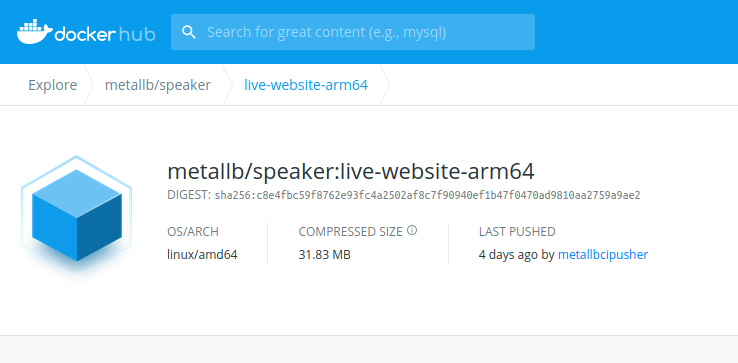Click the OS/ARCH label
The image size is (738, 363).
coord(193,232)
